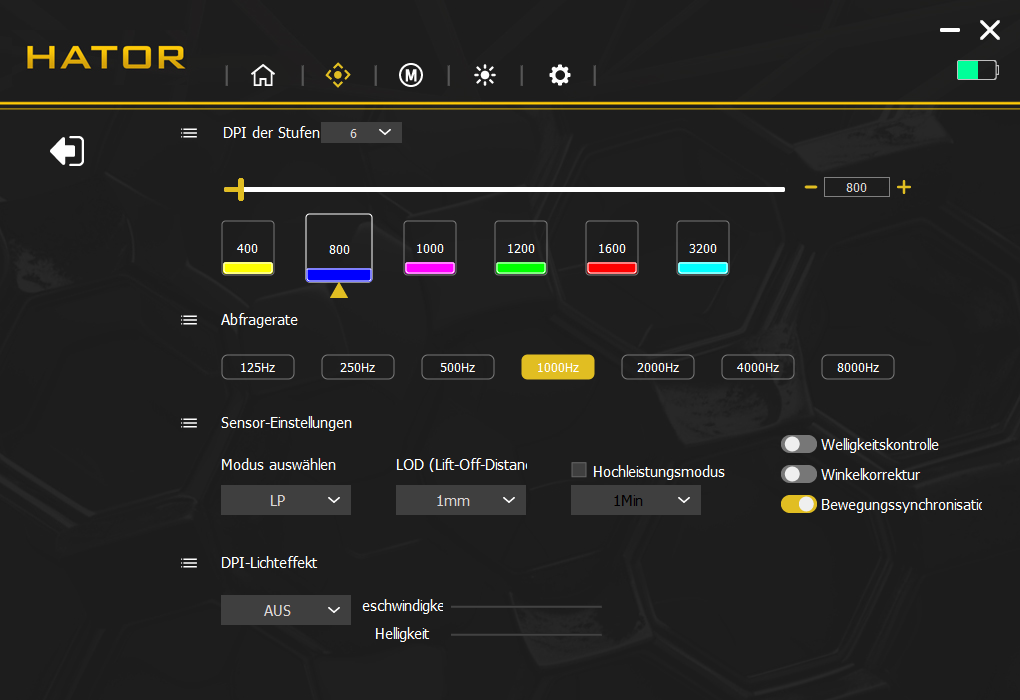Set polling rate to 8000Hz

pos(858,368)
